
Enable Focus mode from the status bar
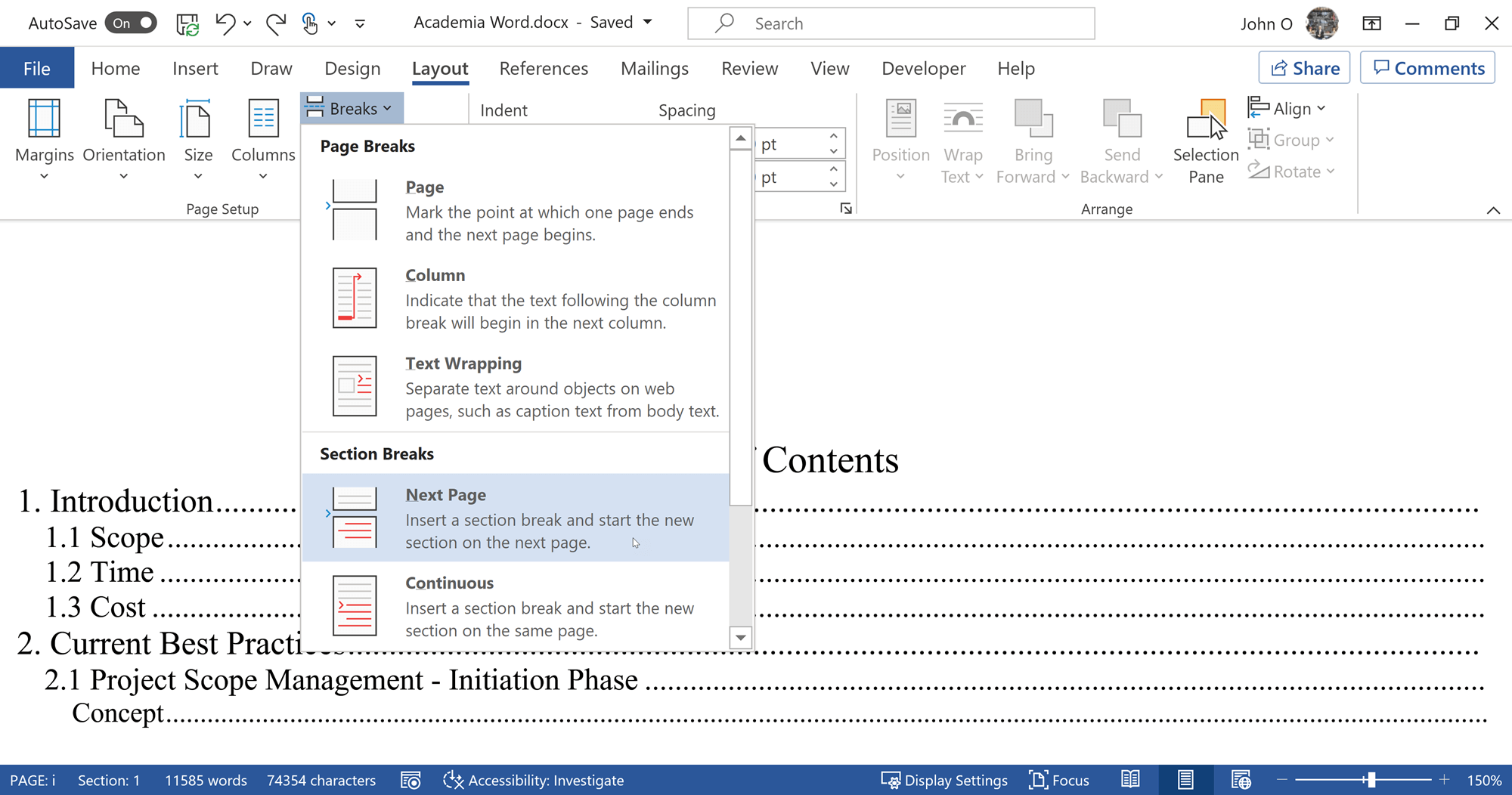tap(1058, 780)
